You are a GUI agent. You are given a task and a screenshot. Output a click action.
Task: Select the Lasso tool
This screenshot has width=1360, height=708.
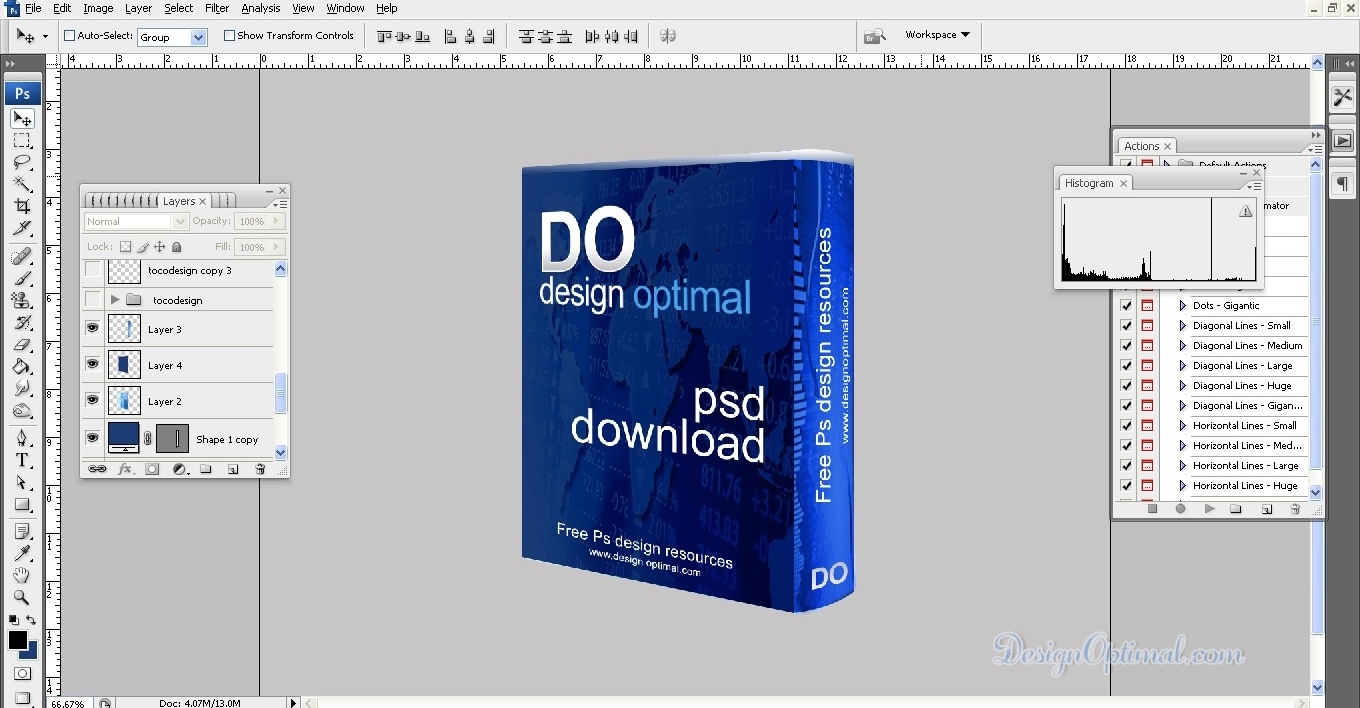coord(22,162)
